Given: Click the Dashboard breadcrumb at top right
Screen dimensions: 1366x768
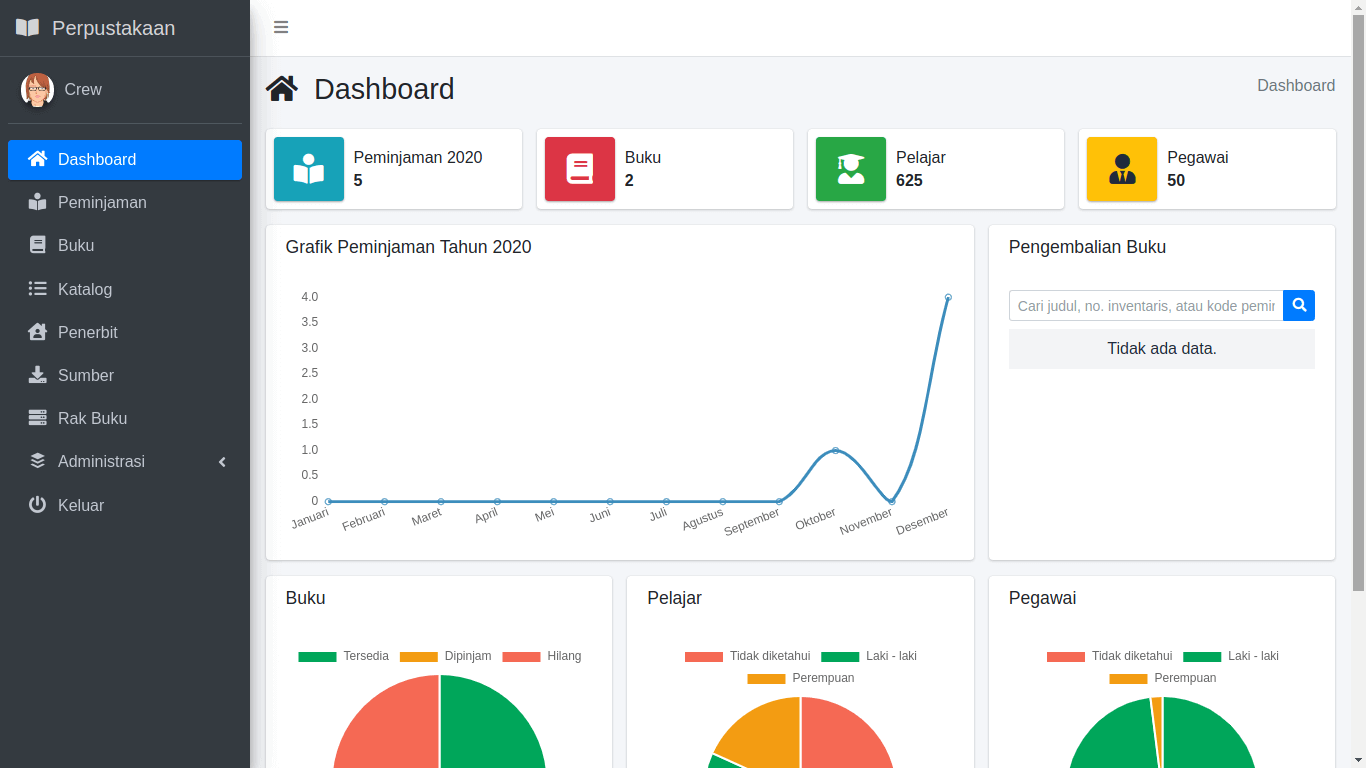Looking at the screenshot, I should pyautogui.click(x=1296, y=86).
